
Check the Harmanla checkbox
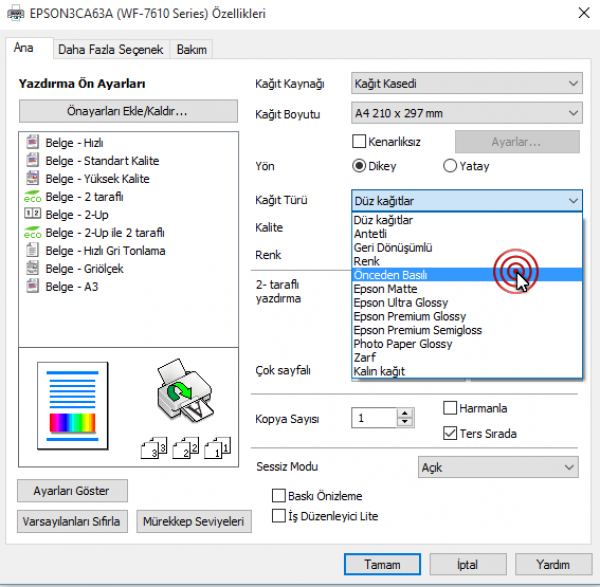coord(450,408)
